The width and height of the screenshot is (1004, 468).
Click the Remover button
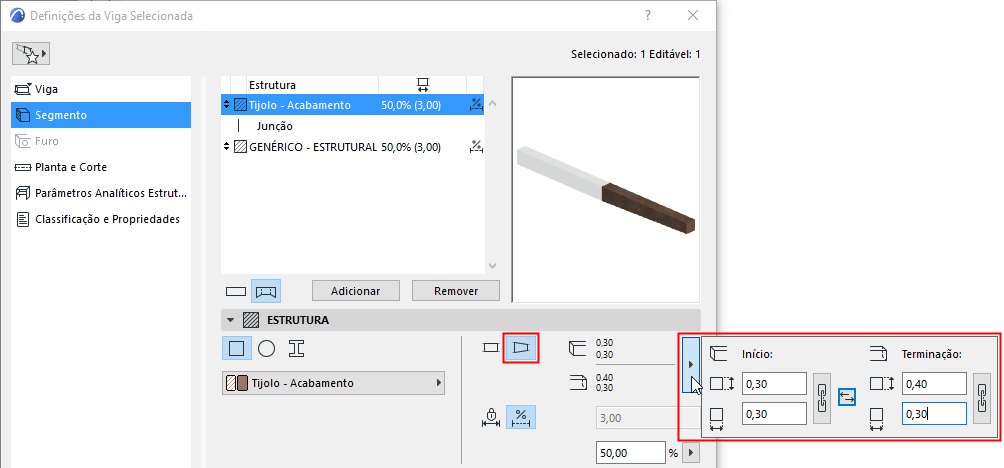pos(455,291)
